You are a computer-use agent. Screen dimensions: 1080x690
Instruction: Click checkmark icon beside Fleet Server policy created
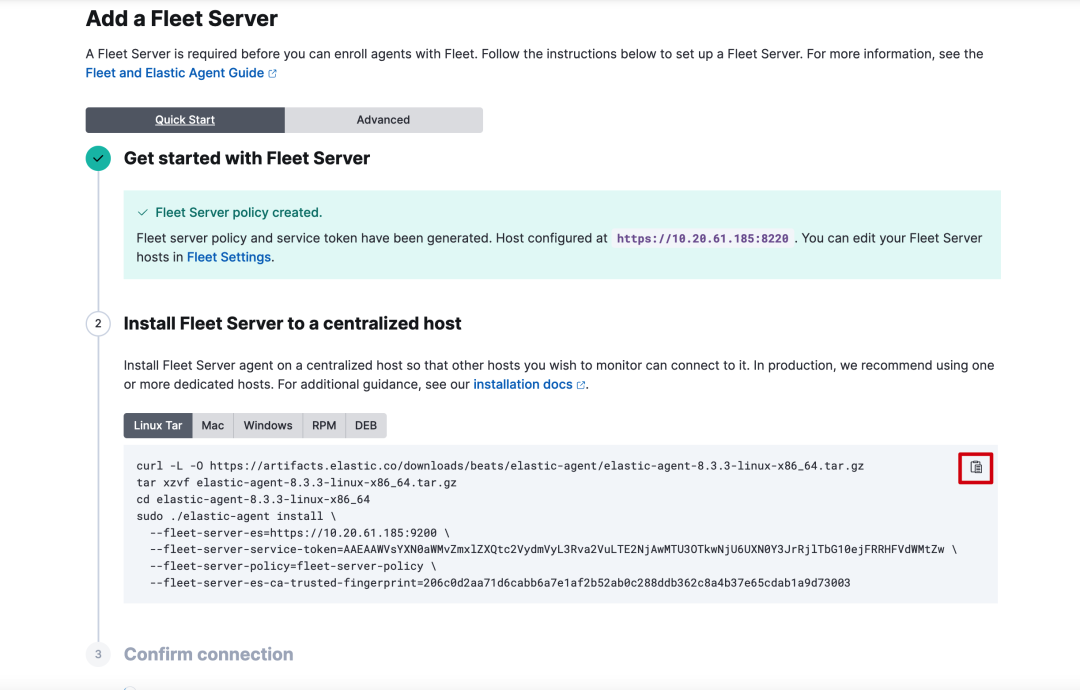pyautogui.click(x=143, y=213)
